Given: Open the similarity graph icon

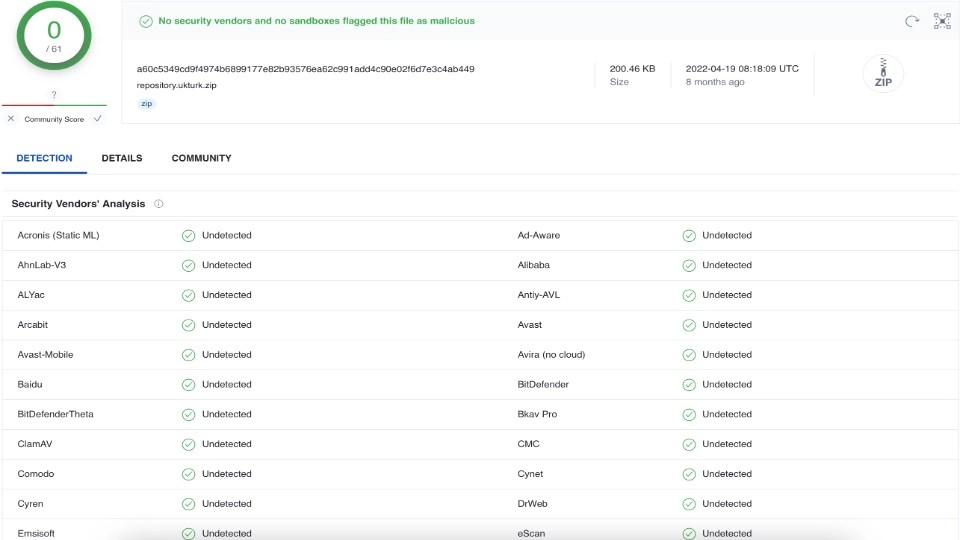Looking at the screenshot, I should point(942,21).
